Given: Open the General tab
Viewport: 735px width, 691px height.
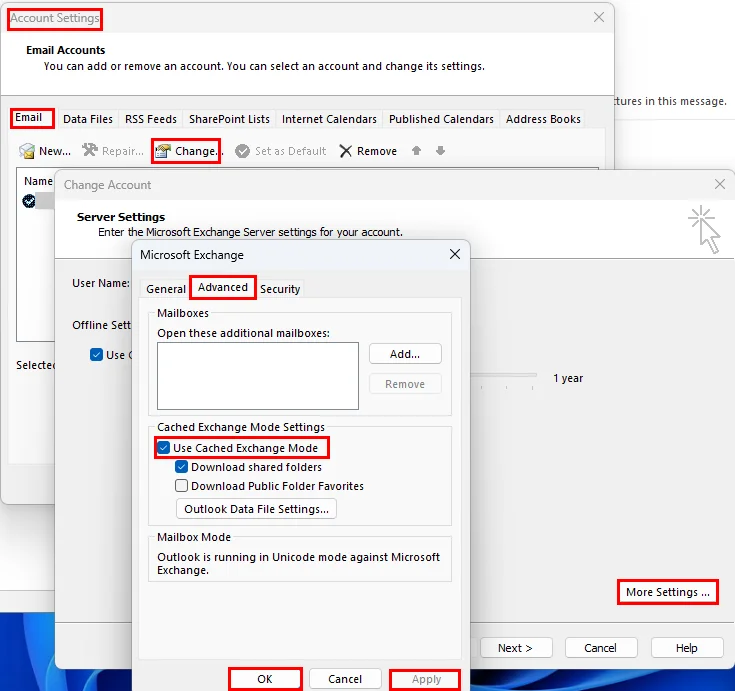Looking at the screenshot, I should click(x=165, y=289).
